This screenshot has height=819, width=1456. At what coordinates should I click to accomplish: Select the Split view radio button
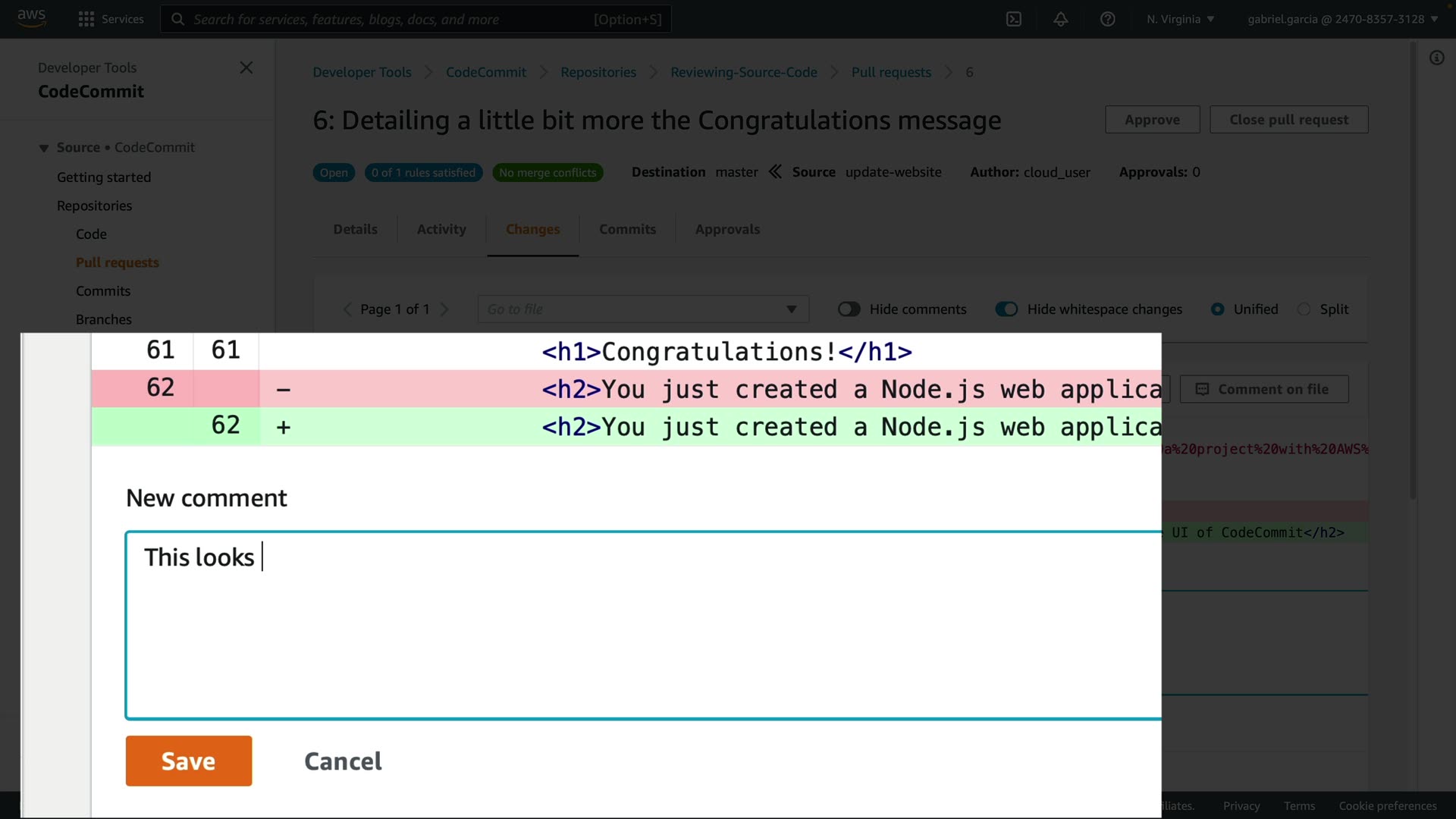(x=1304, y=309)
